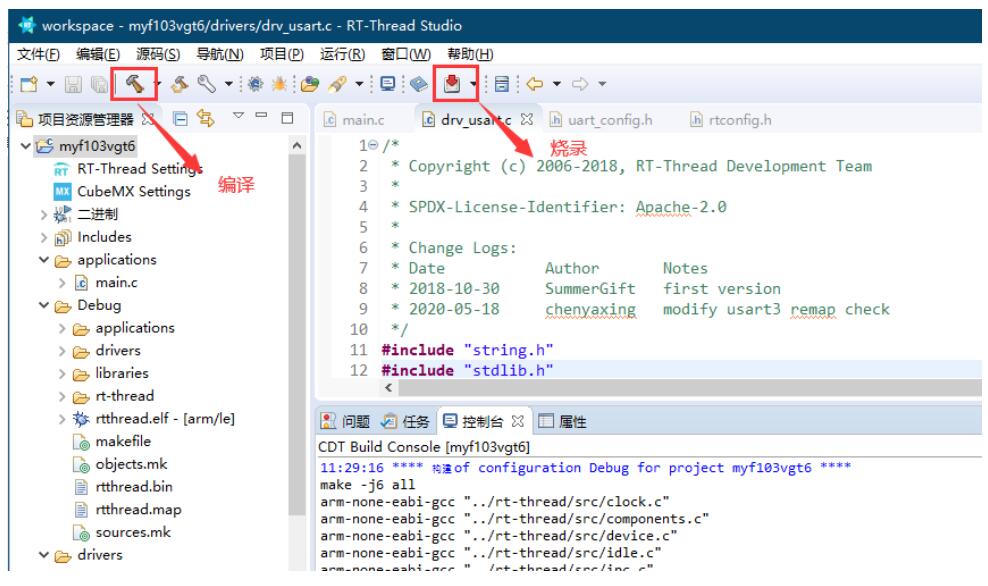The width and height of the screenshot is (988, 586).
Task: Open the Forward navigation history dropdown
Action: 602,84
